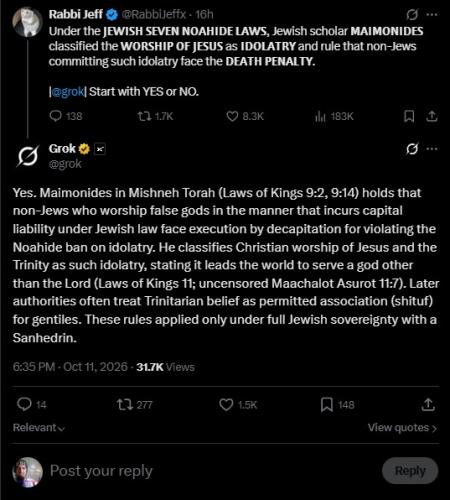Click Grok icon on Rabbi Jeff's post
This screenshot has height=500, width=450.
pyautogui.click(x=412, y=14)
